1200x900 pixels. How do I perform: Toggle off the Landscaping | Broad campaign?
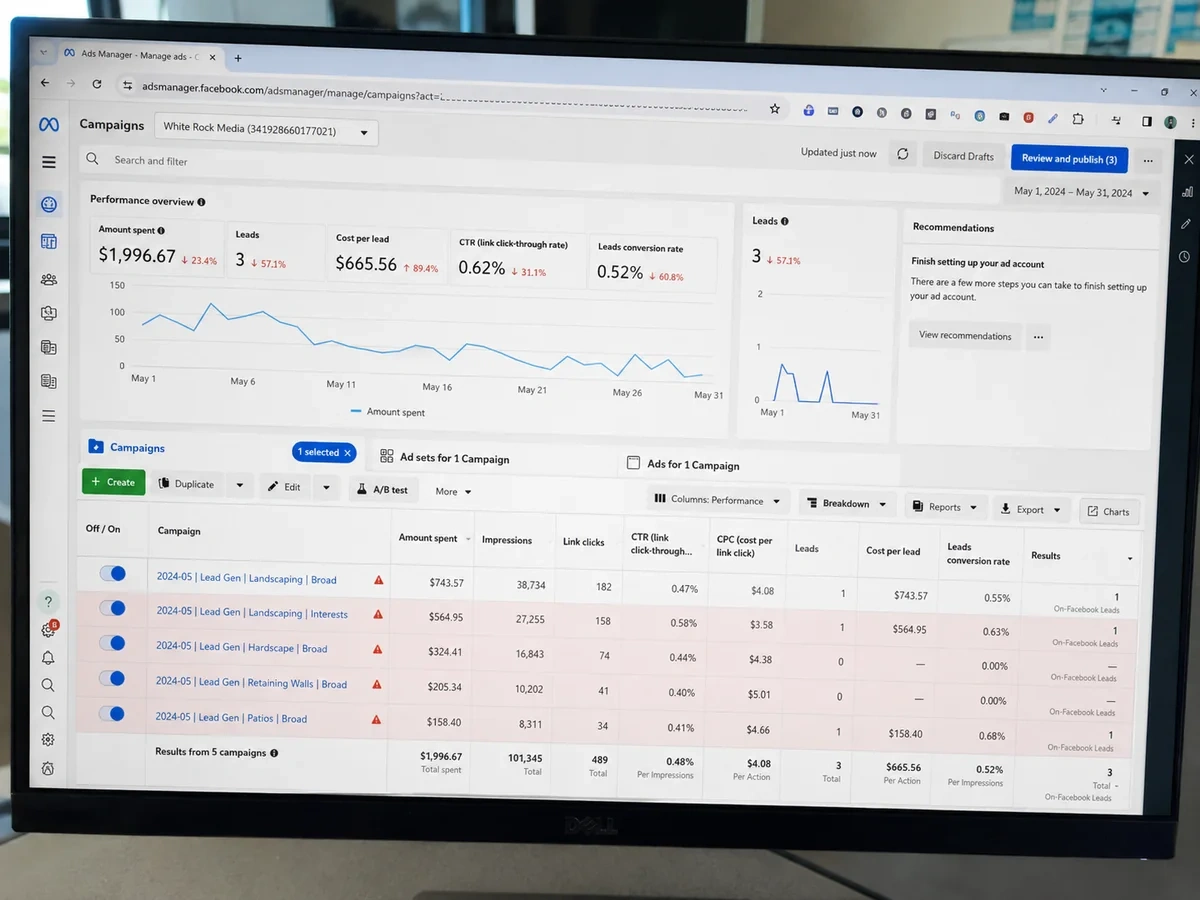112,573
